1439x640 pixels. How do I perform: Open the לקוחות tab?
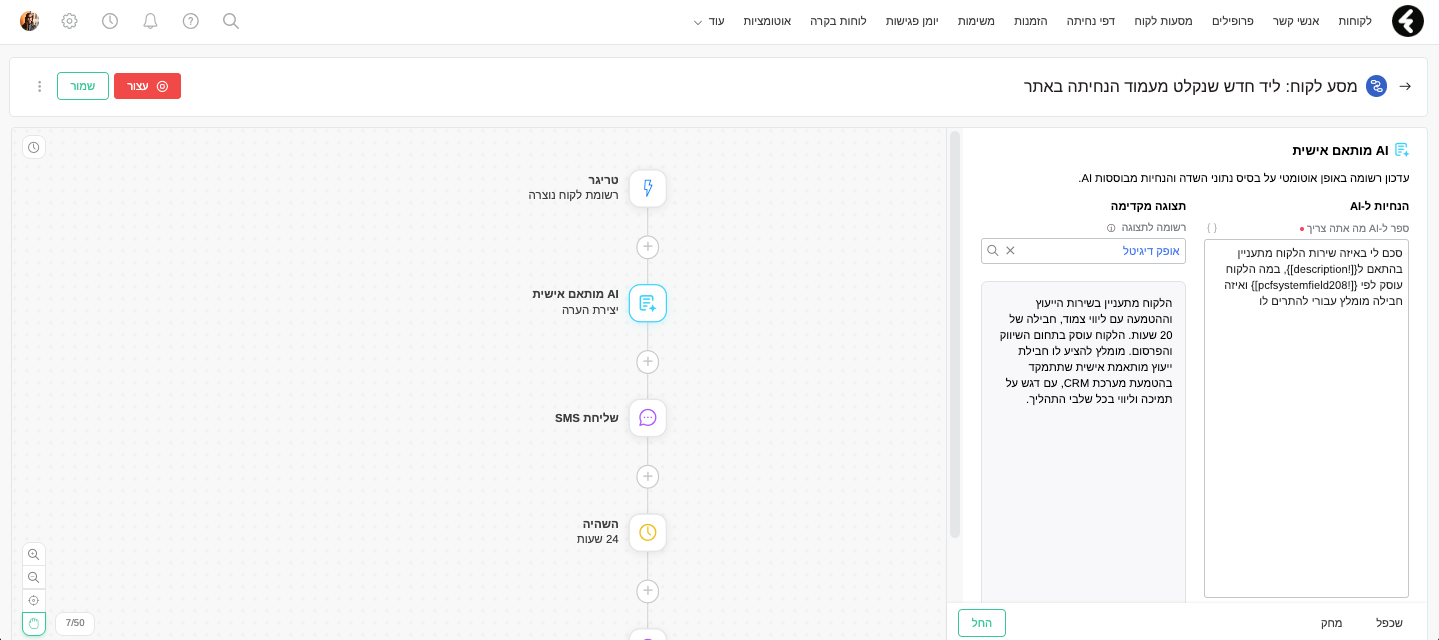click(1355, 21)
